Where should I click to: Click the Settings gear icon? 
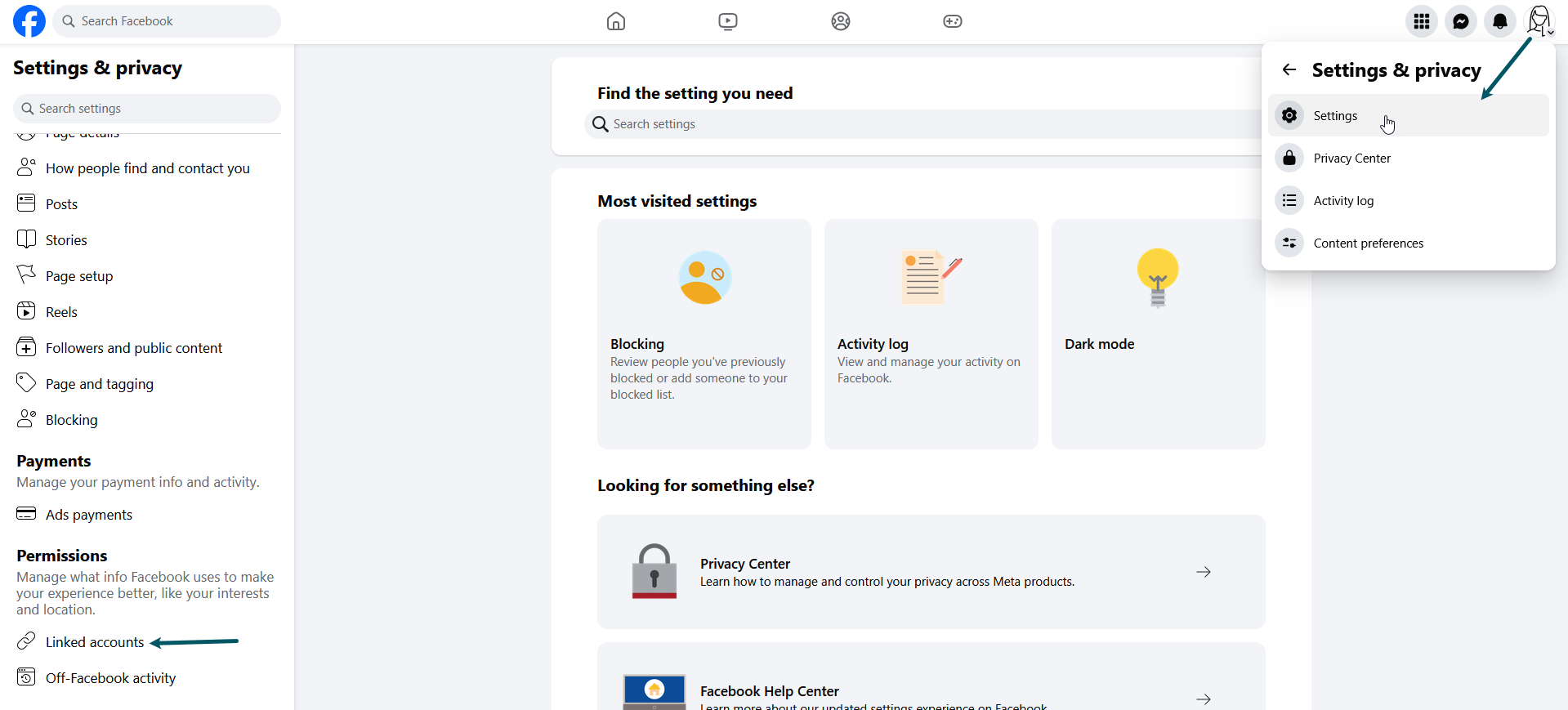[1289, 116]
